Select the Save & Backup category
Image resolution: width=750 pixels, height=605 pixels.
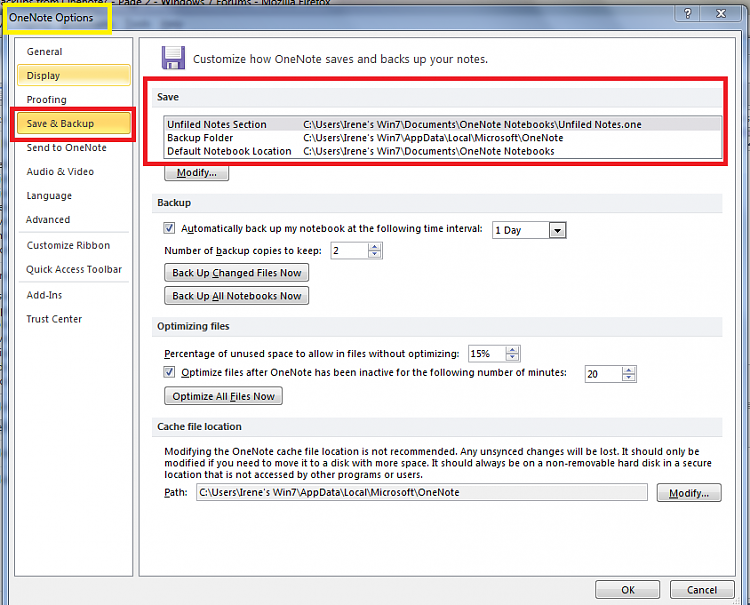tap(73, 123)
